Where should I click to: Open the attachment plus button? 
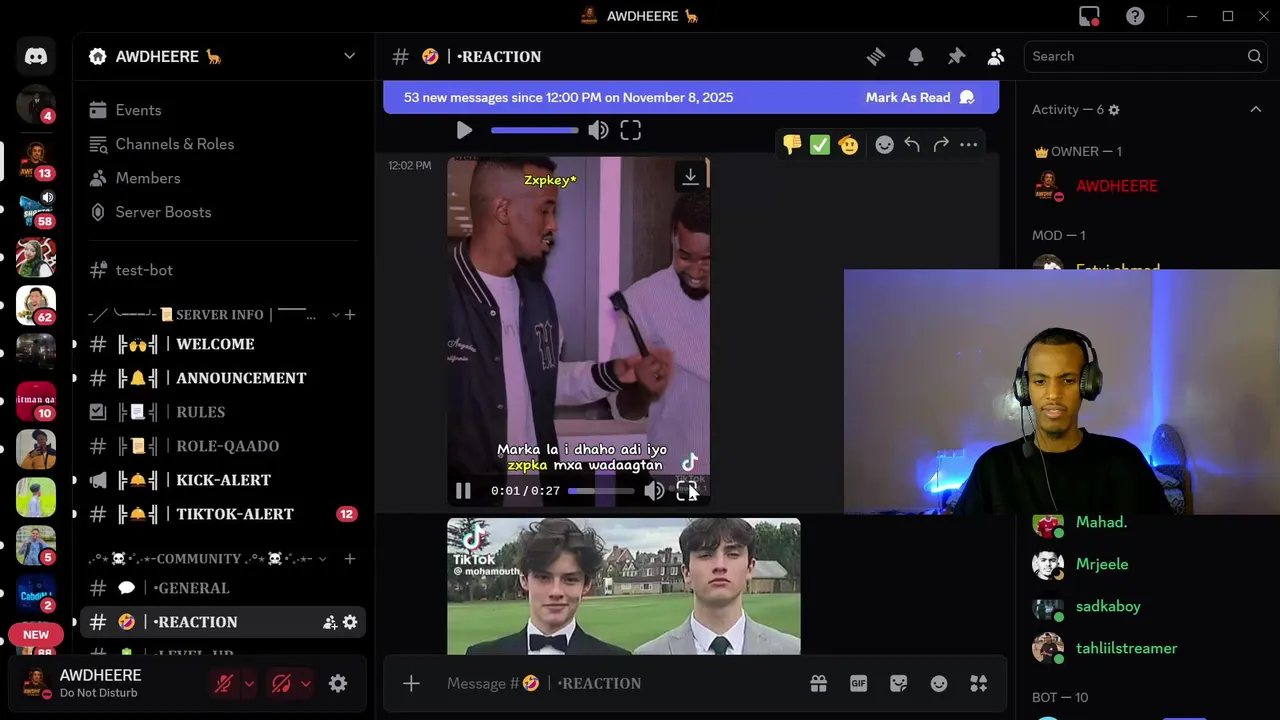pos(411,683)
